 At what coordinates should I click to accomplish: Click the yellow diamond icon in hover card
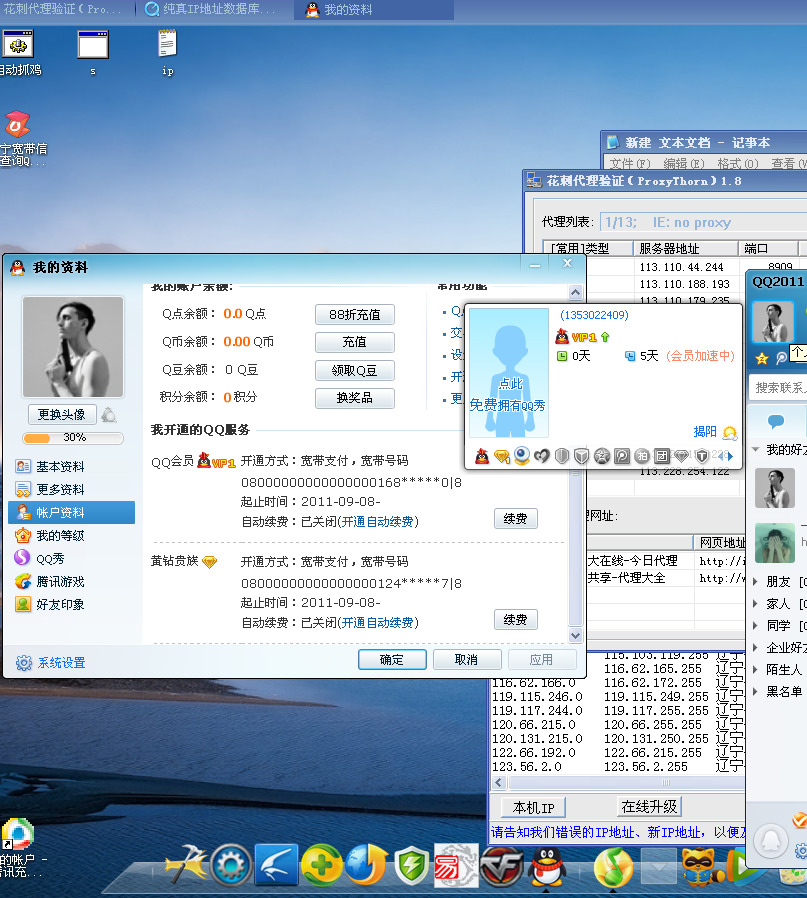[502, 456]
